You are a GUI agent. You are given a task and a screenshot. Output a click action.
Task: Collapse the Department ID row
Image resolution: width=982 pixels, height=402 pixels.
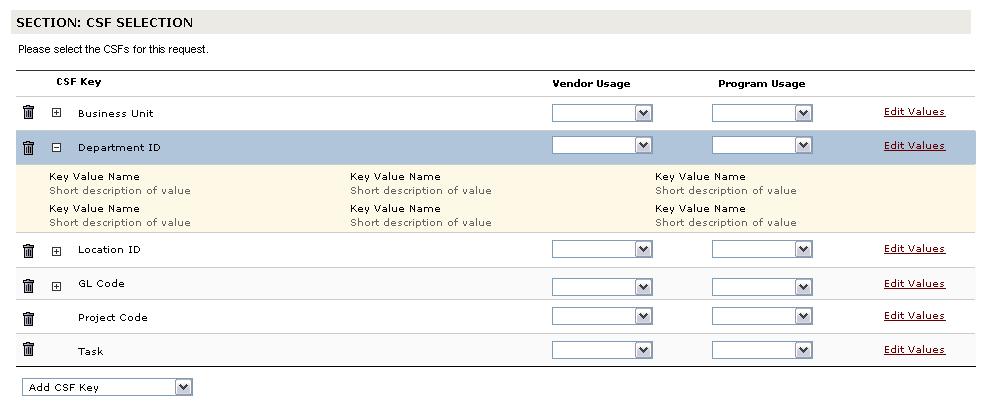pos(57,147)
